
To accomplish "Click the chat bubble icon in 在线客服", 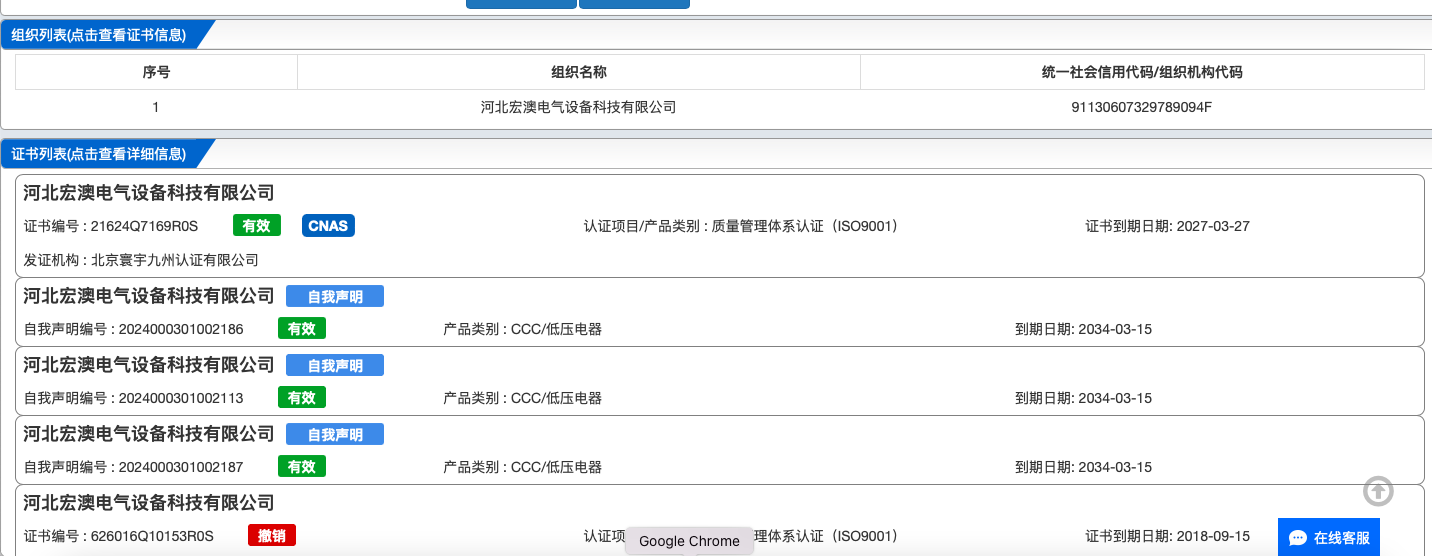I will pyautogui.click(x=1298, y=538).
